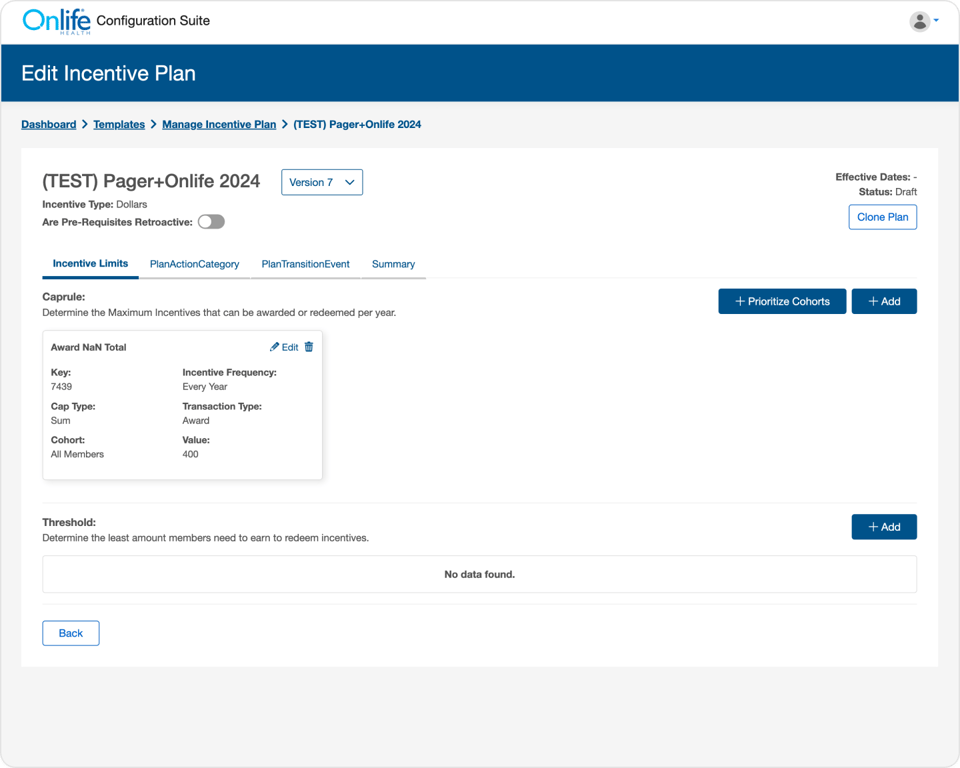Click the Prioritize Cohorts button

pyautogui.click(x=782, y=301)
